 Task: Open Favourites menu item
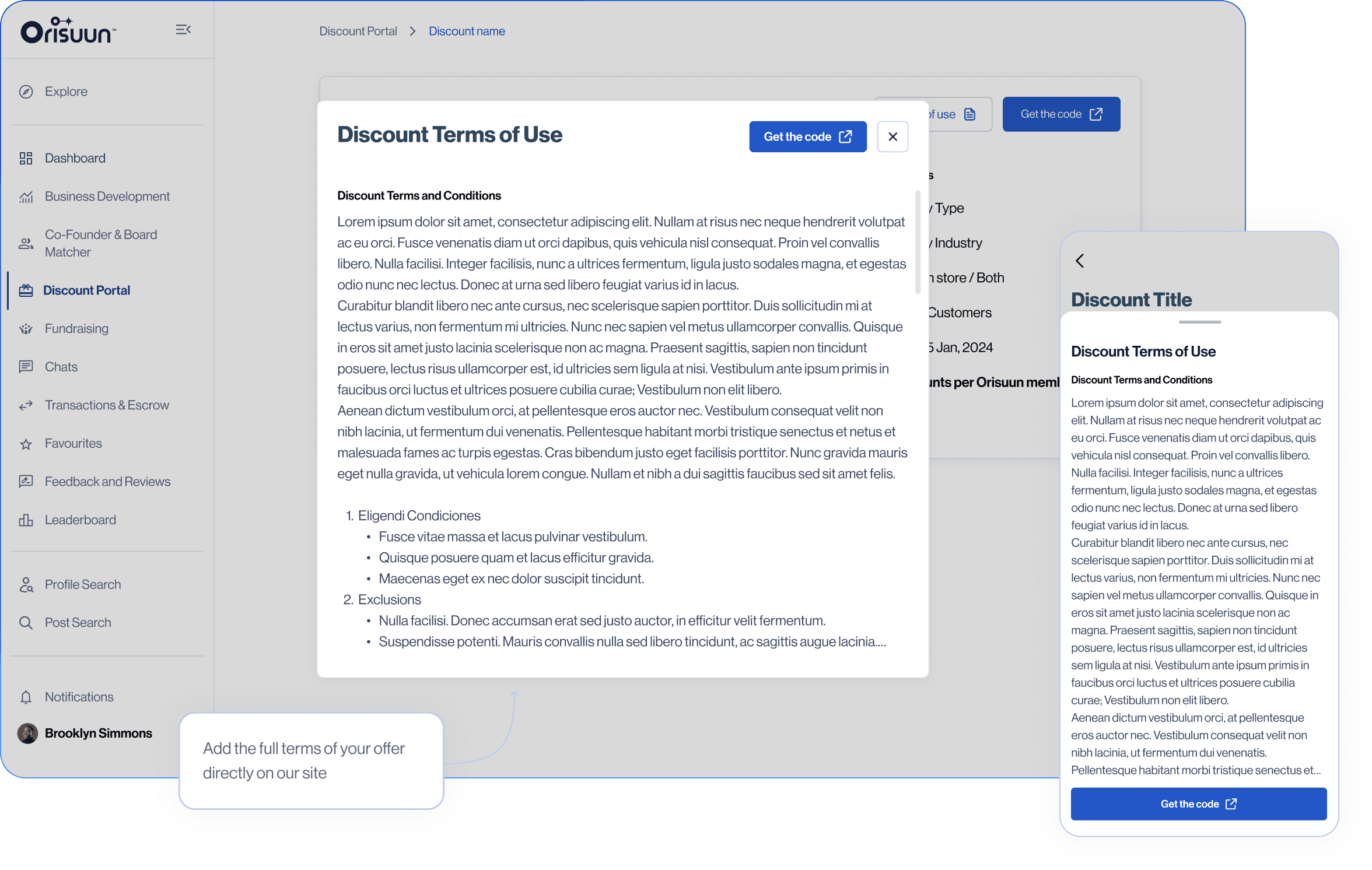(x=73, y=444)
